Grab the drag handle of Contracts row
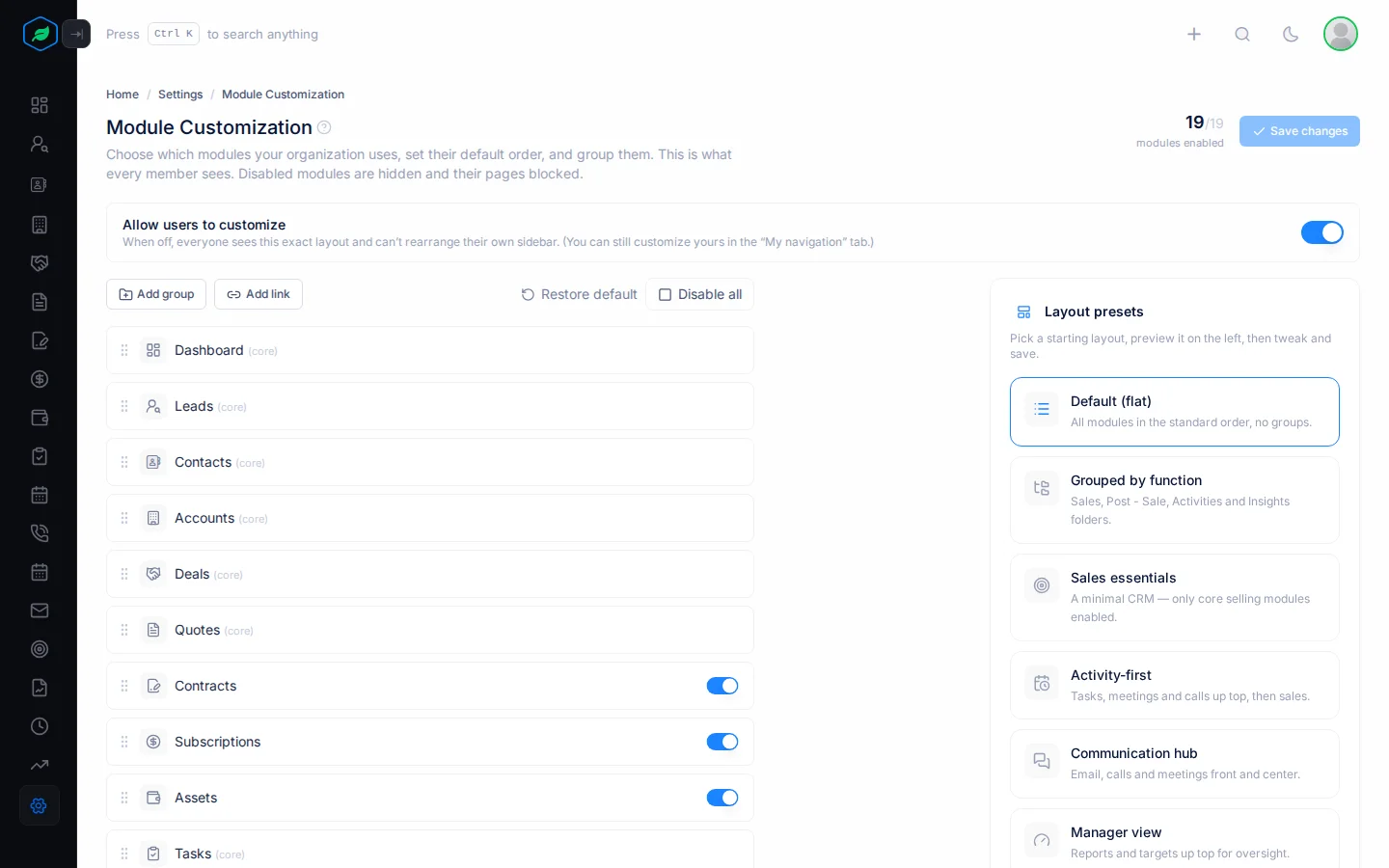 point(124,686)
